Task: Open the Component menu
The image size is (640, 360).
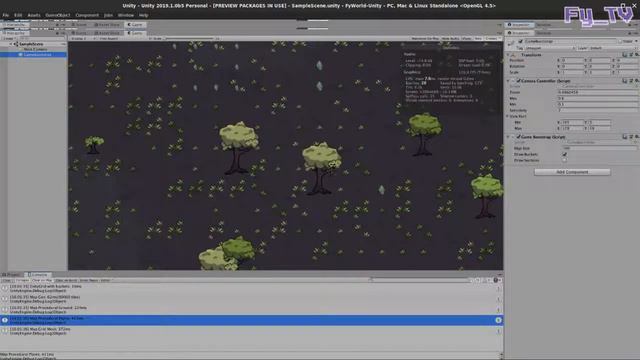Action: (87, 15)
